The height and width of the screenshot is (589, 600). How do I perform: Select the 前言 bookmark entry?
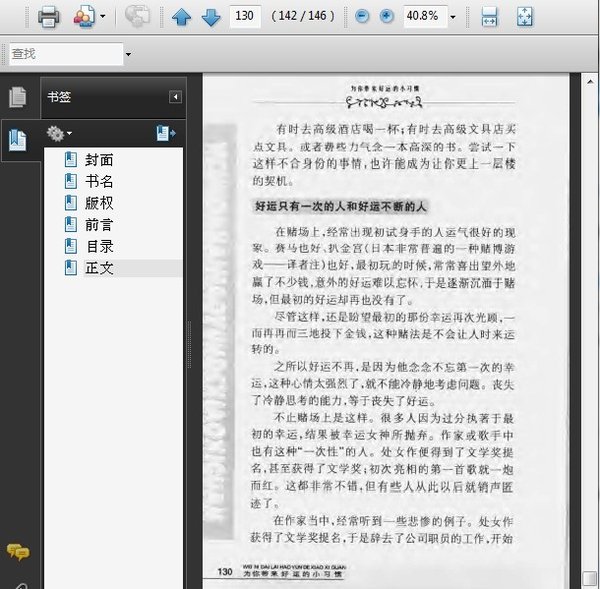coord(99,225)
